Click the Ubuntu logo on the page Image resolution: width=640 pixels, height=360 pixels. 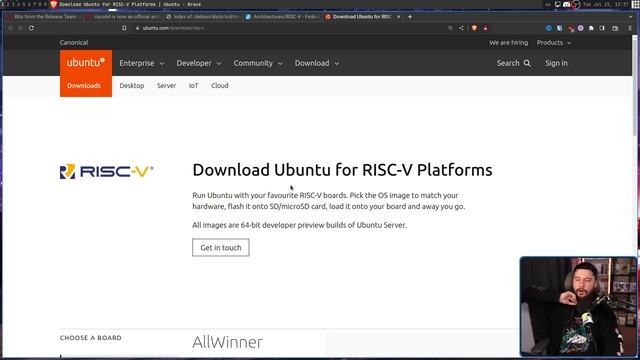(86, 62)
